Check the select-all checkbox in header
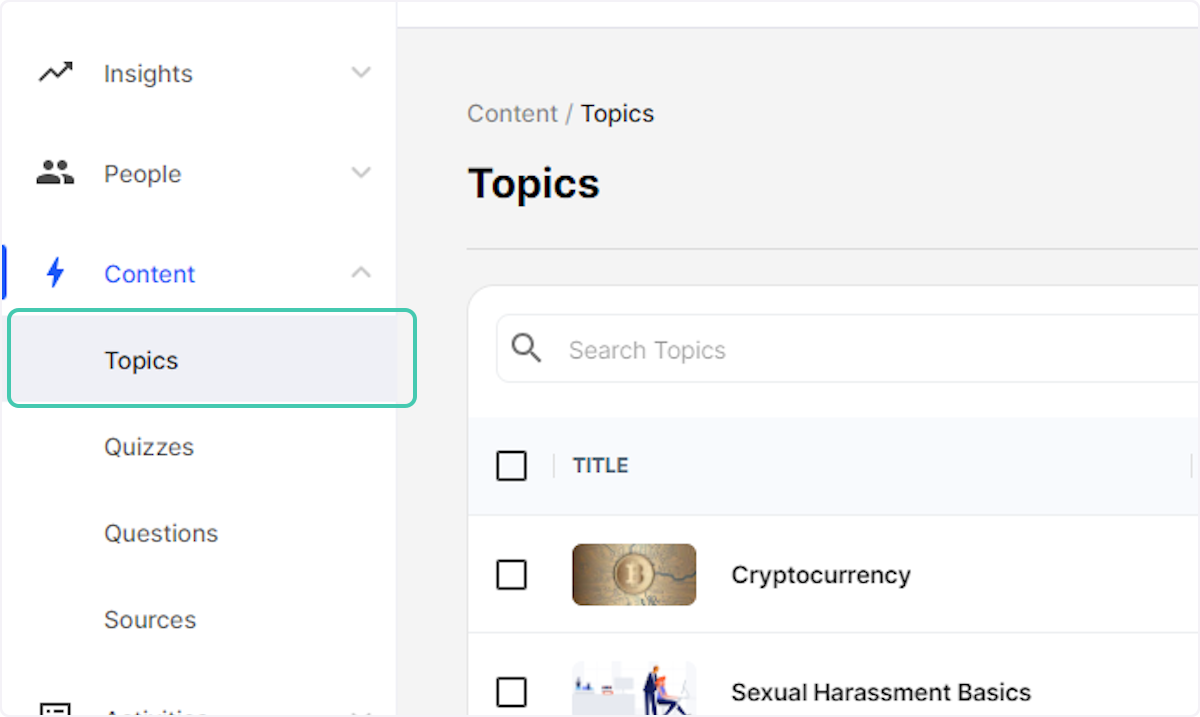The height and width of the screenshot is (717, 1200). tap(511, 465)
